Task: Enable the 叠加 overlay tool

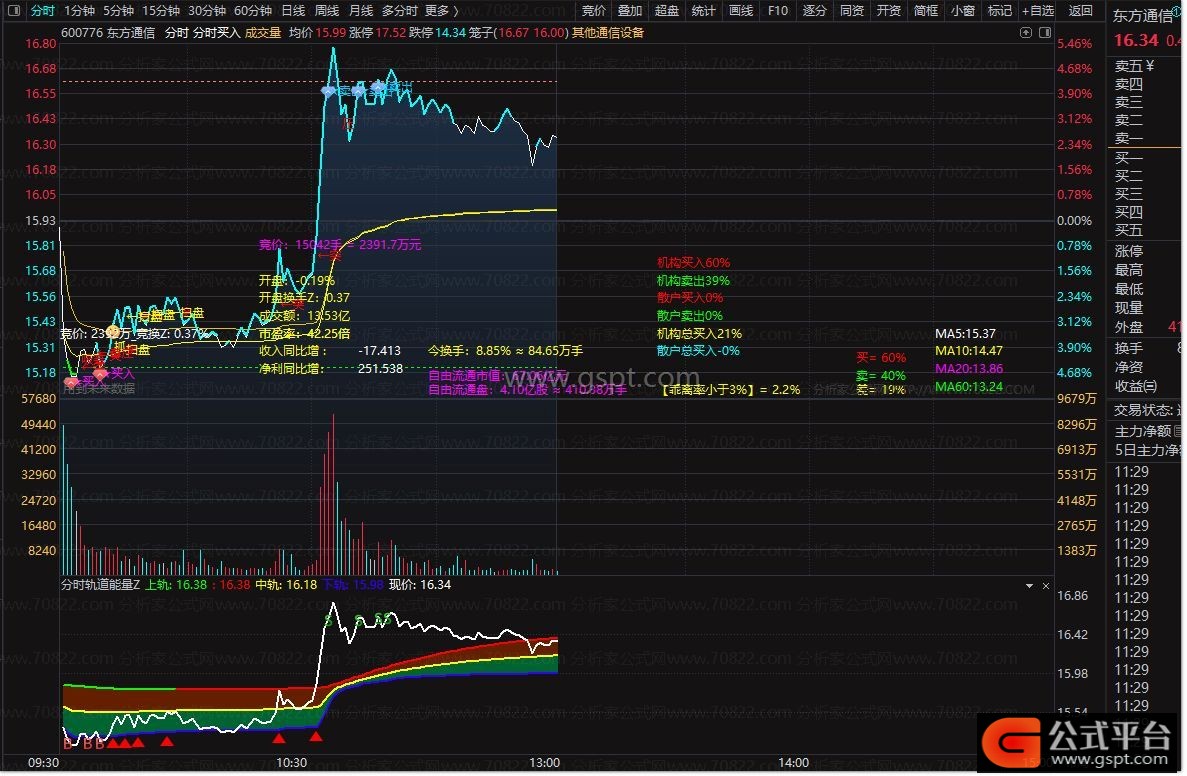Action: (630, 11)
